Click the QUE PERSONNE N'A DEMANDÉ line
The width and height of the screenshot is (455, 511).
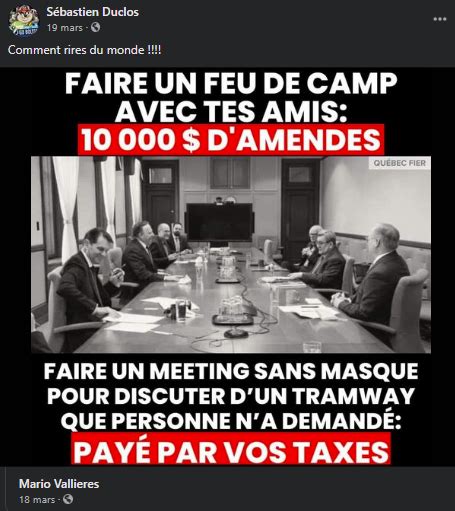coord(231,421)
